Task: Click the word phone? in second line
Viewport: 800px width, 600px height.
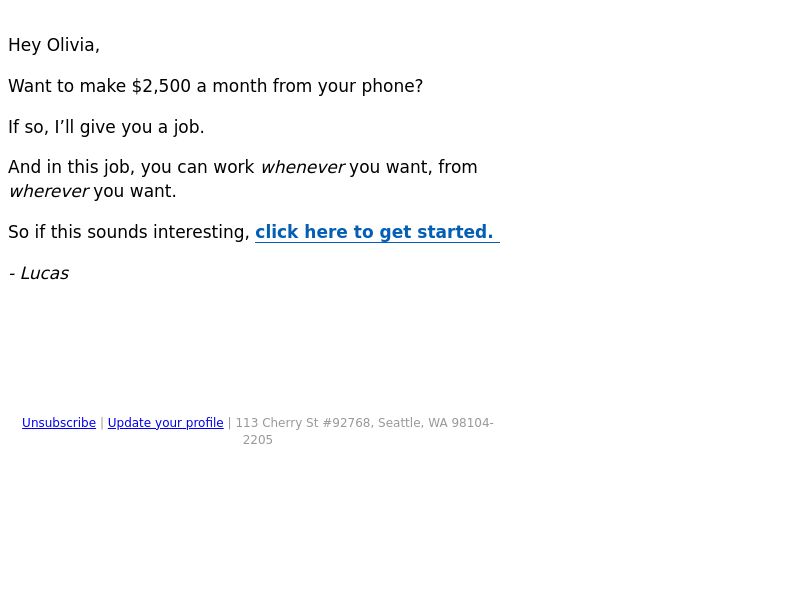Action: coord(392,86)
